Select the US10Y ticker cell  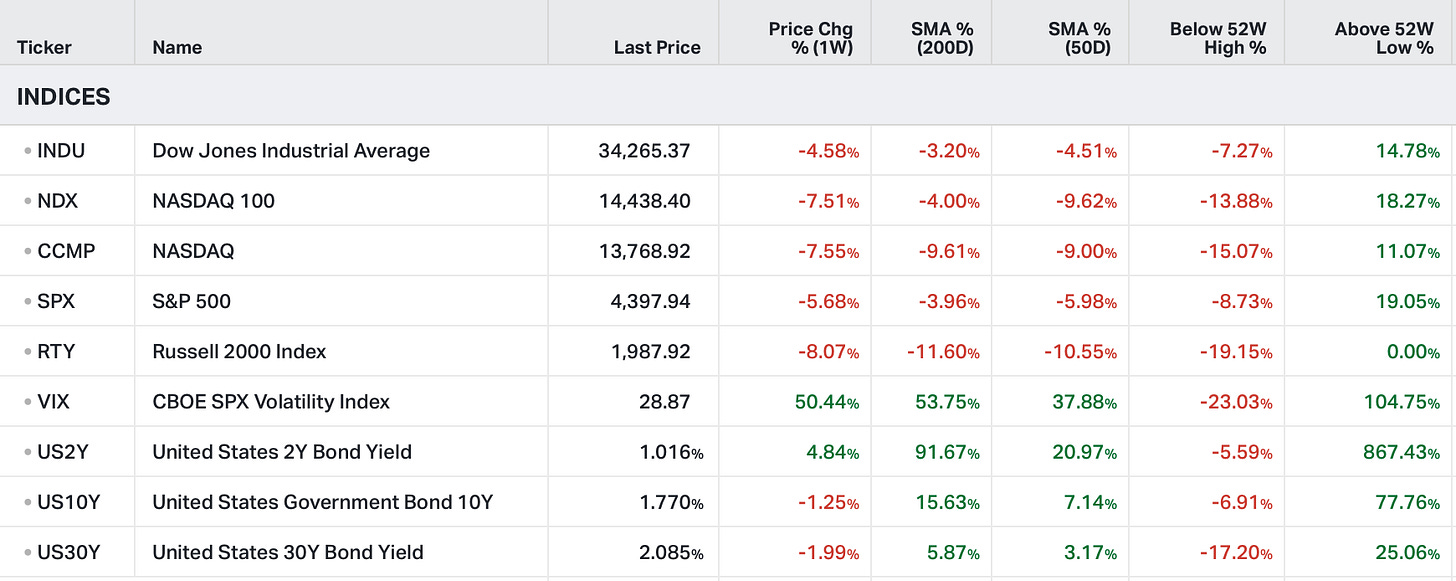pos(68,501)
